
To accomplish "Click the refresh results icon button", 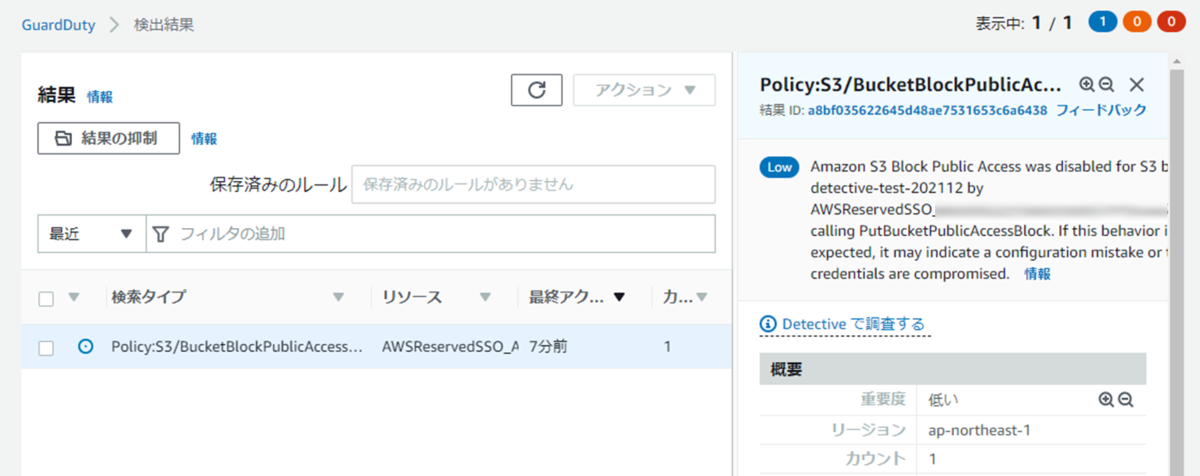I will [537, 89].
